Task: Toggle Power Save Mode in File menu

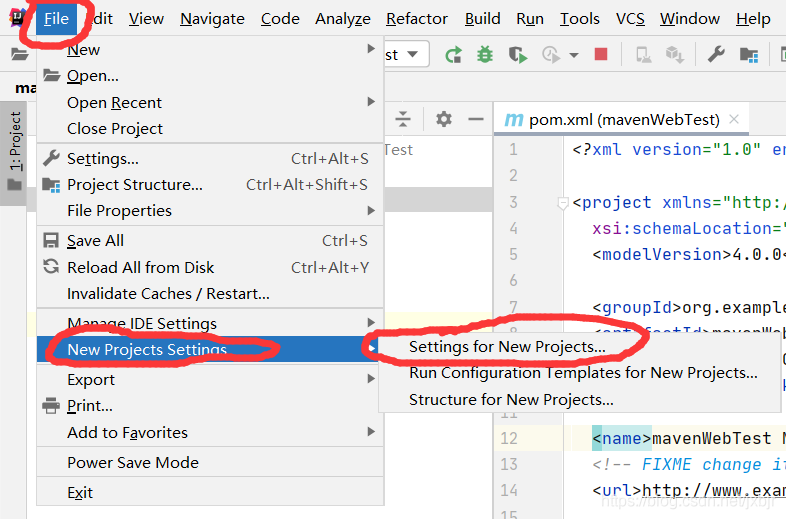Action: [133, 462]
